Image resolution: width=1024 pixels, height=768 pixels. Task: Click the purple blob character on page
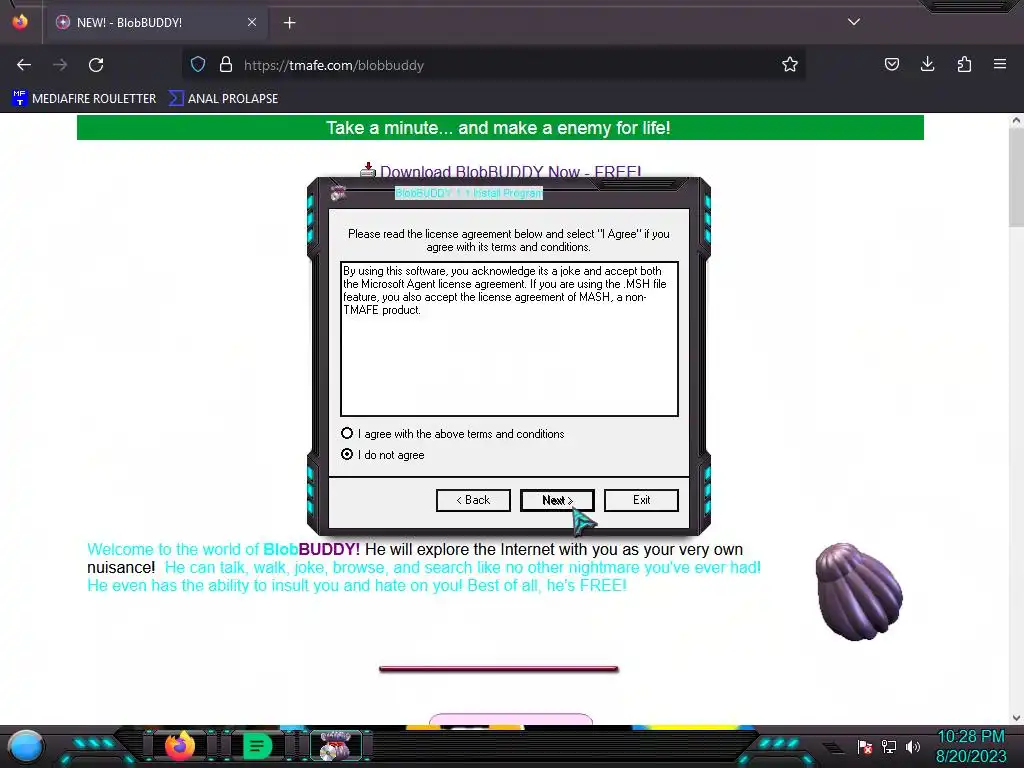(x=859, y=592)
